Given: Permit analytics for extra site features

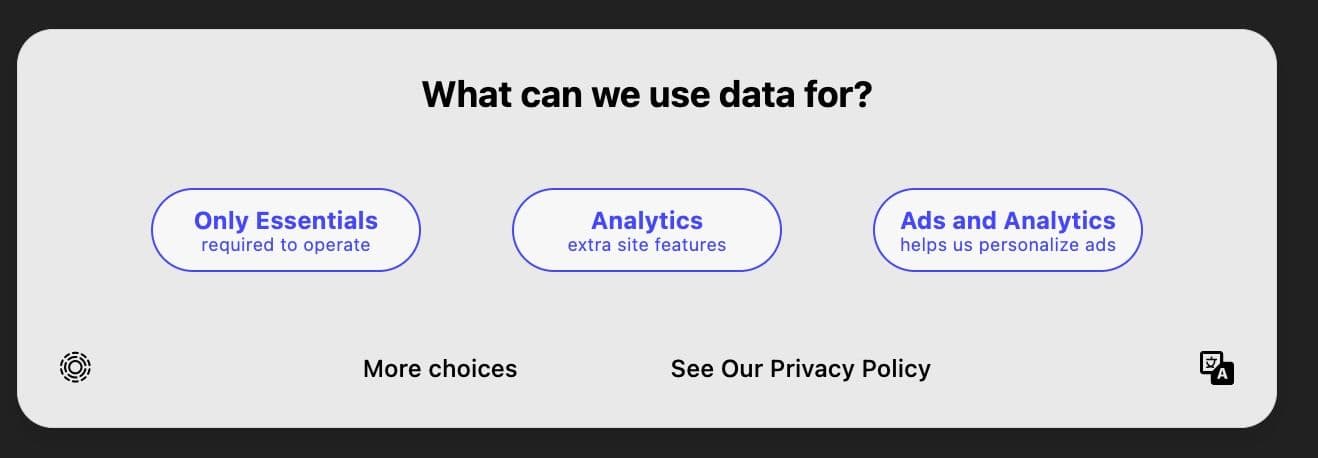Looking at the screenshot, I should coord(647,230).
